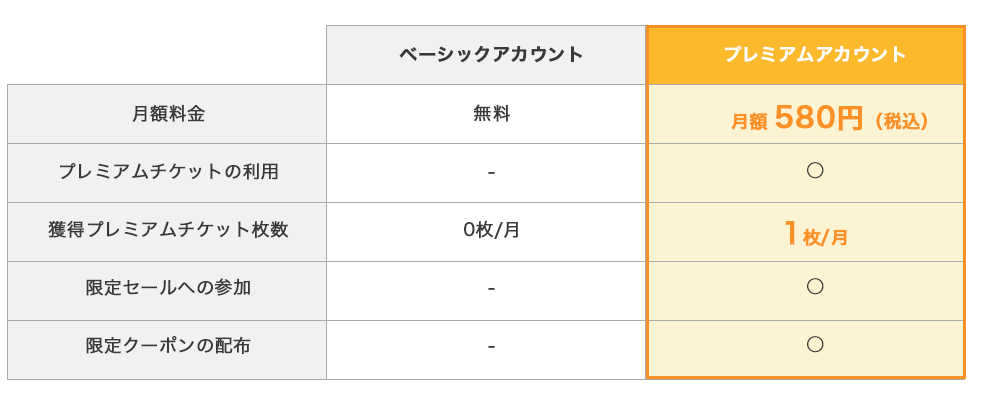Screen dimensions: 982x394
Task: Click the dash in basic プレミアムチケットの利用 cell
Action: point(491,172)
